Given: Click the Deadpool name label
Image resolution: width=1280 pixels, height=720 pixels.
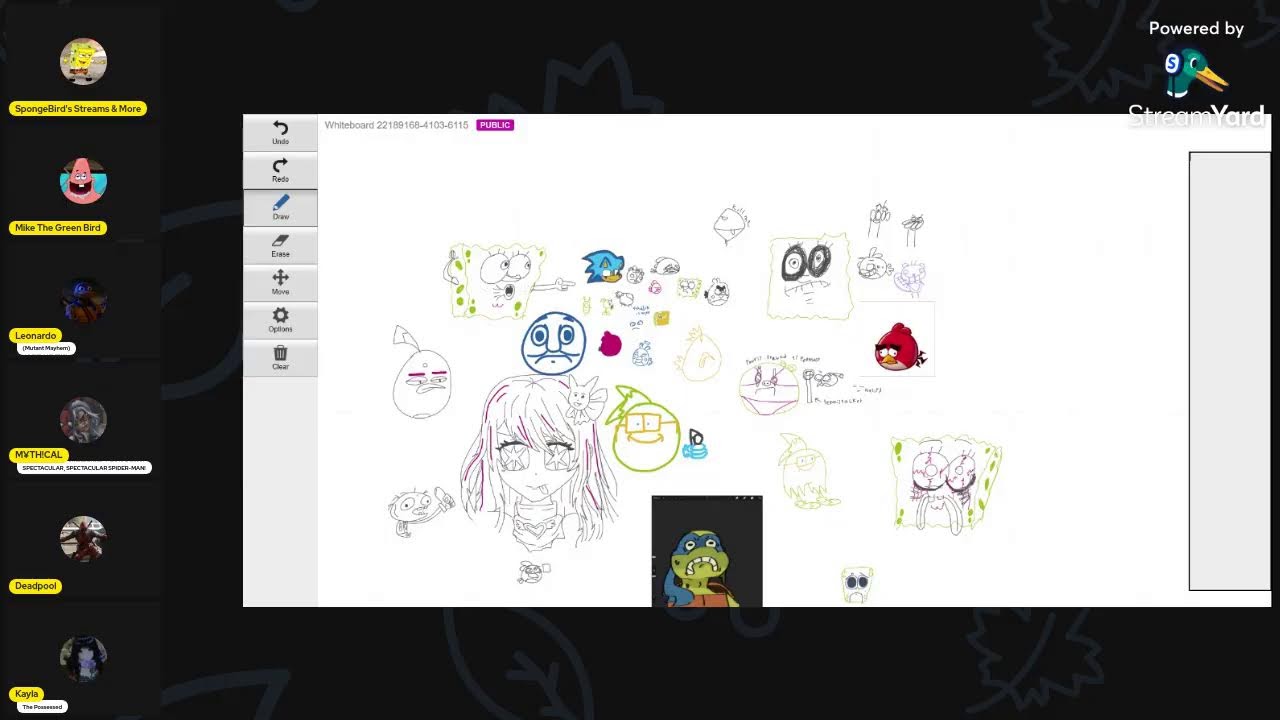Looking at the screenshot, I should tap(35, 586).
